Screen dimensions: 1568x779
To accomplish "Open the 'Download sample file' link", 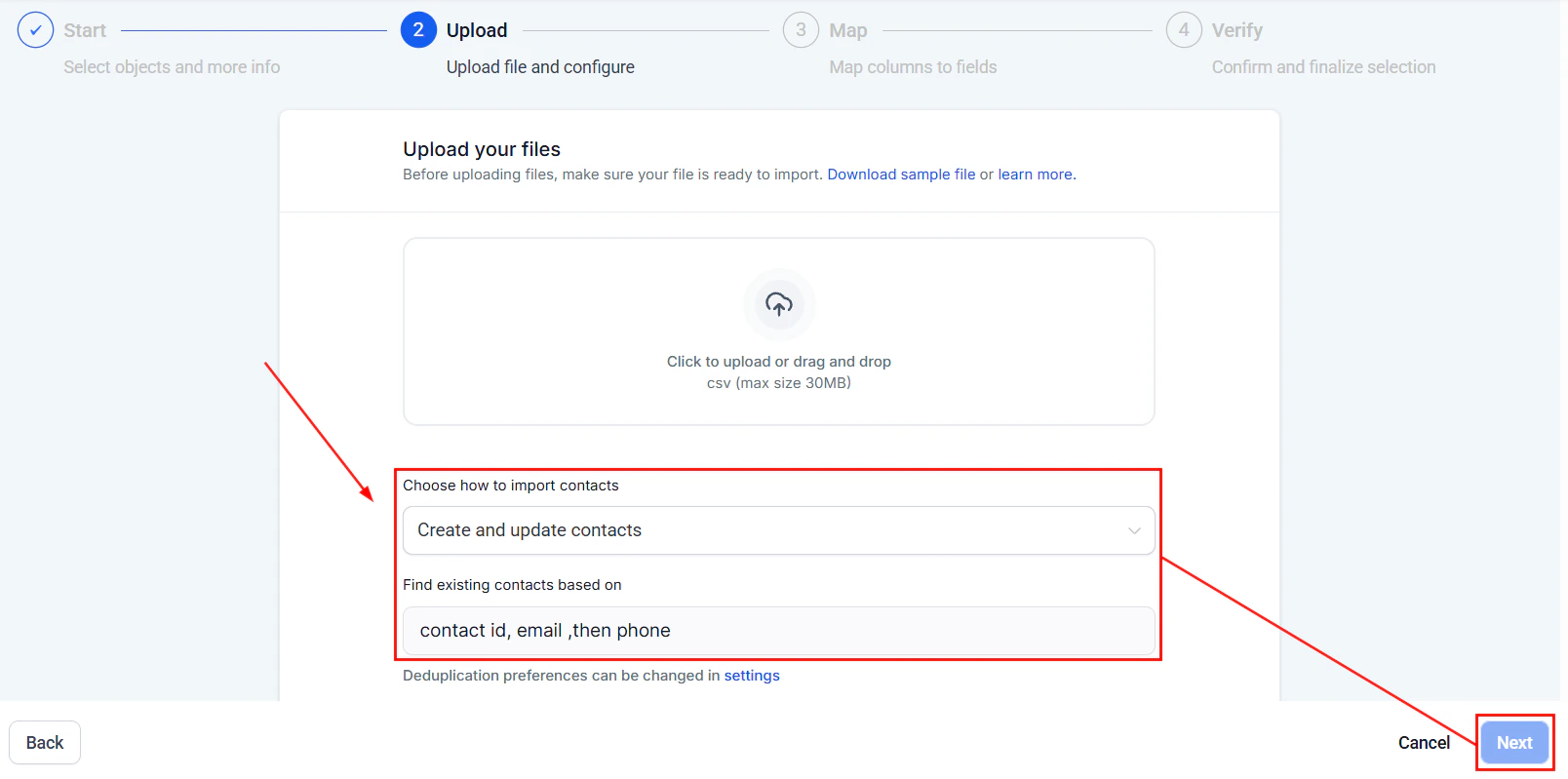I will 901,174.
